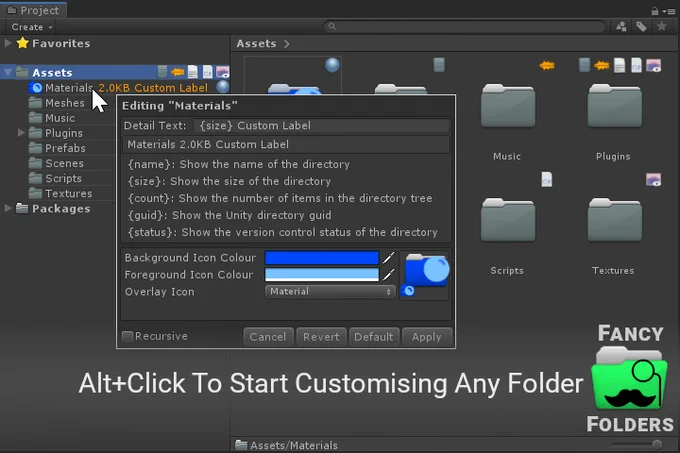Screen dimensions: 680x453
Task: Select the Meshes folder in tree
Action: tap(65, 103)
